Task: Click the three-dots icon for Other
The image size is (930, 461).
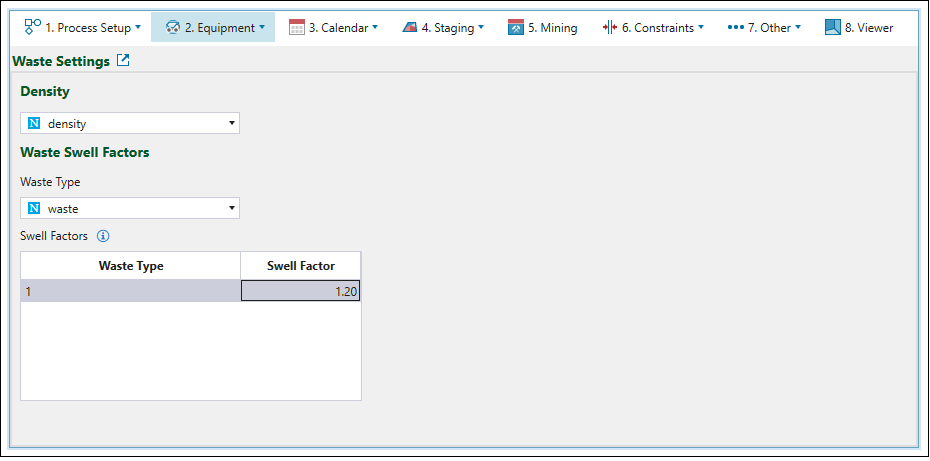Action: [736, 27]
